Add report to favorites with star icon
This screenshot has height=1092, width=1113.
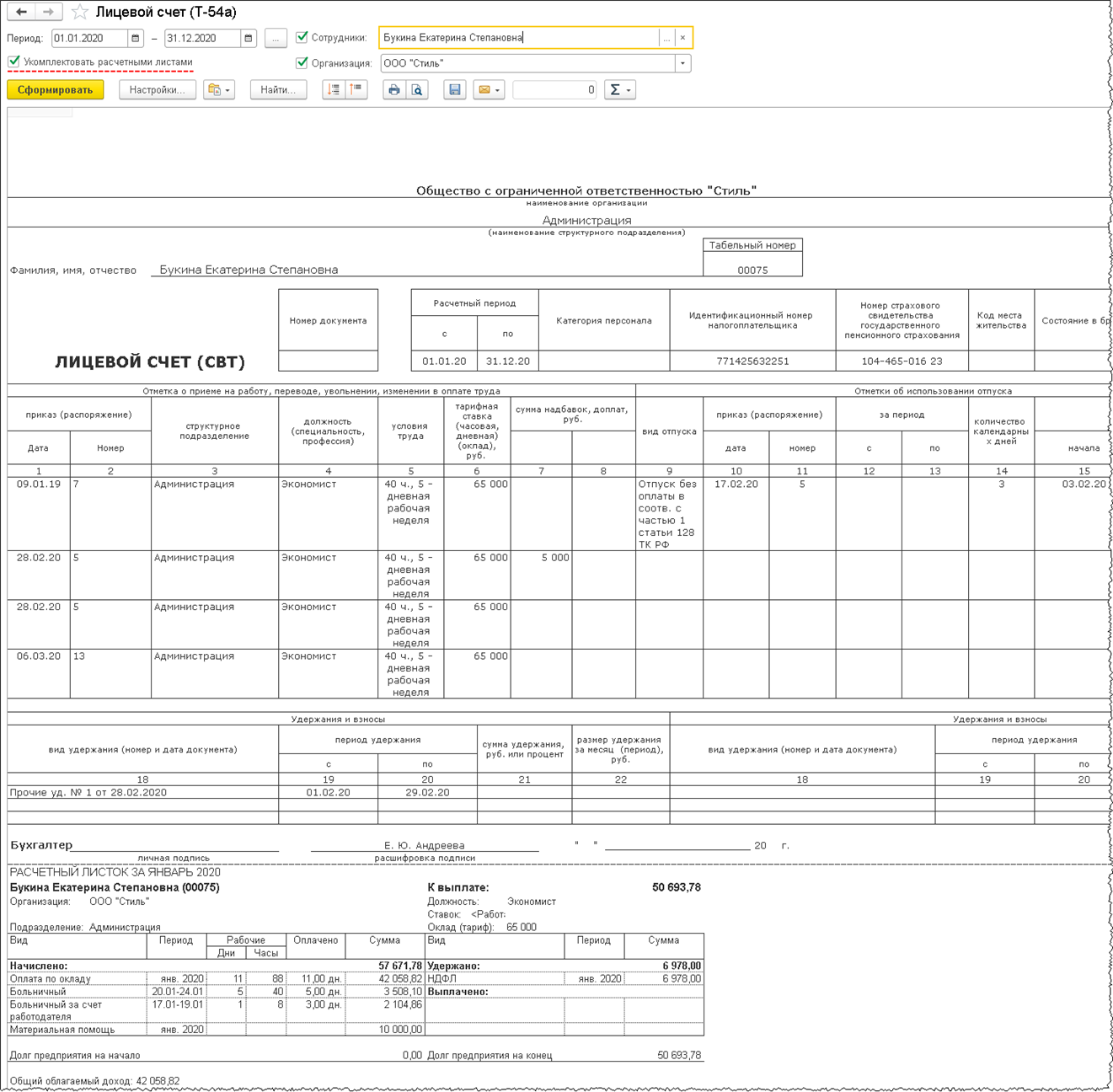80,12
